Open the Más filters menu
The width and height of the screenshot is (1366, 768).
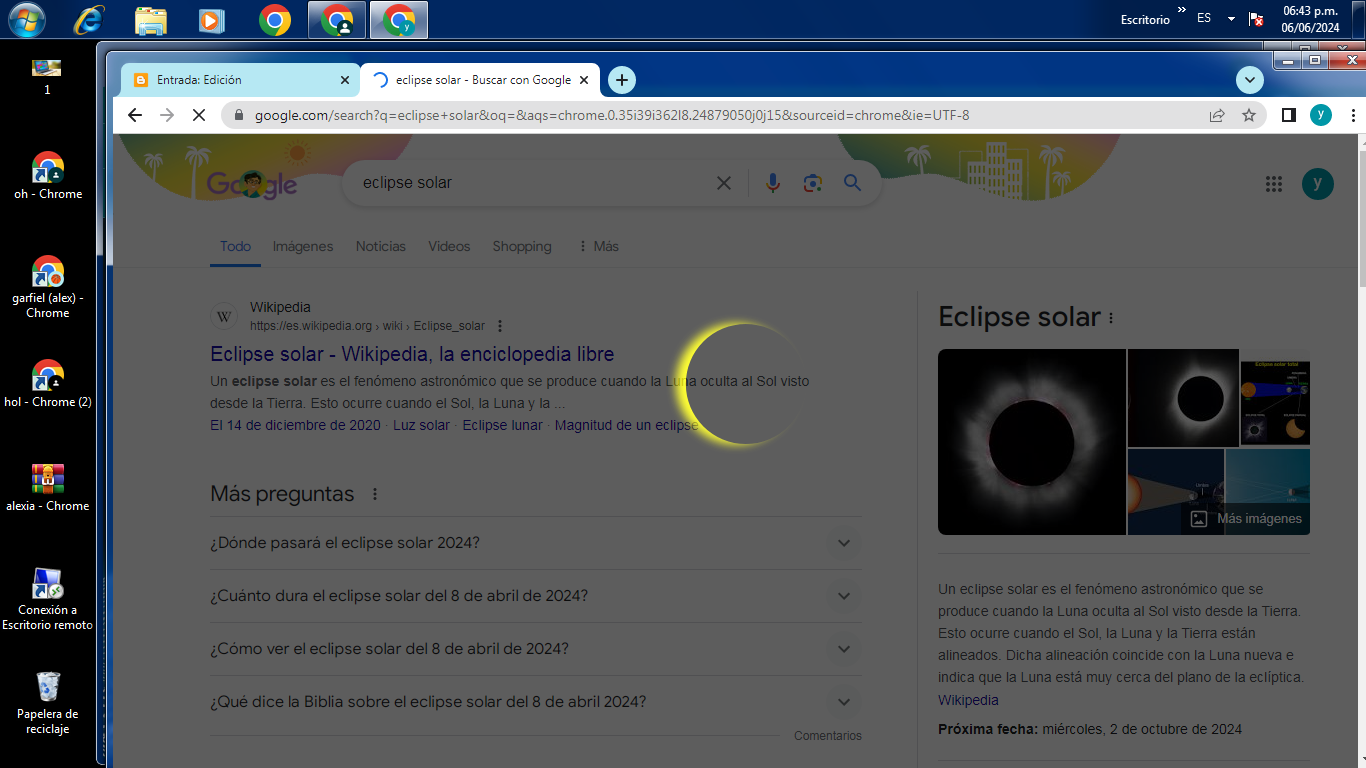coord(598,246)
